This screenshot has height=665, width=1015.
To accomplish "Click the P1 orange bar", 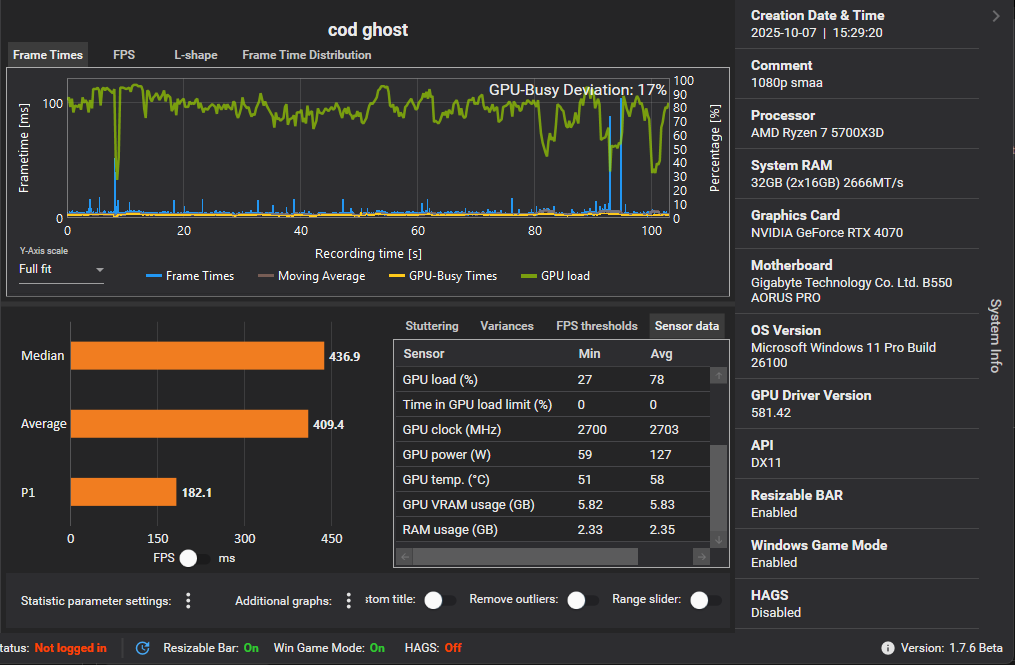I will (x=123, y=492).
